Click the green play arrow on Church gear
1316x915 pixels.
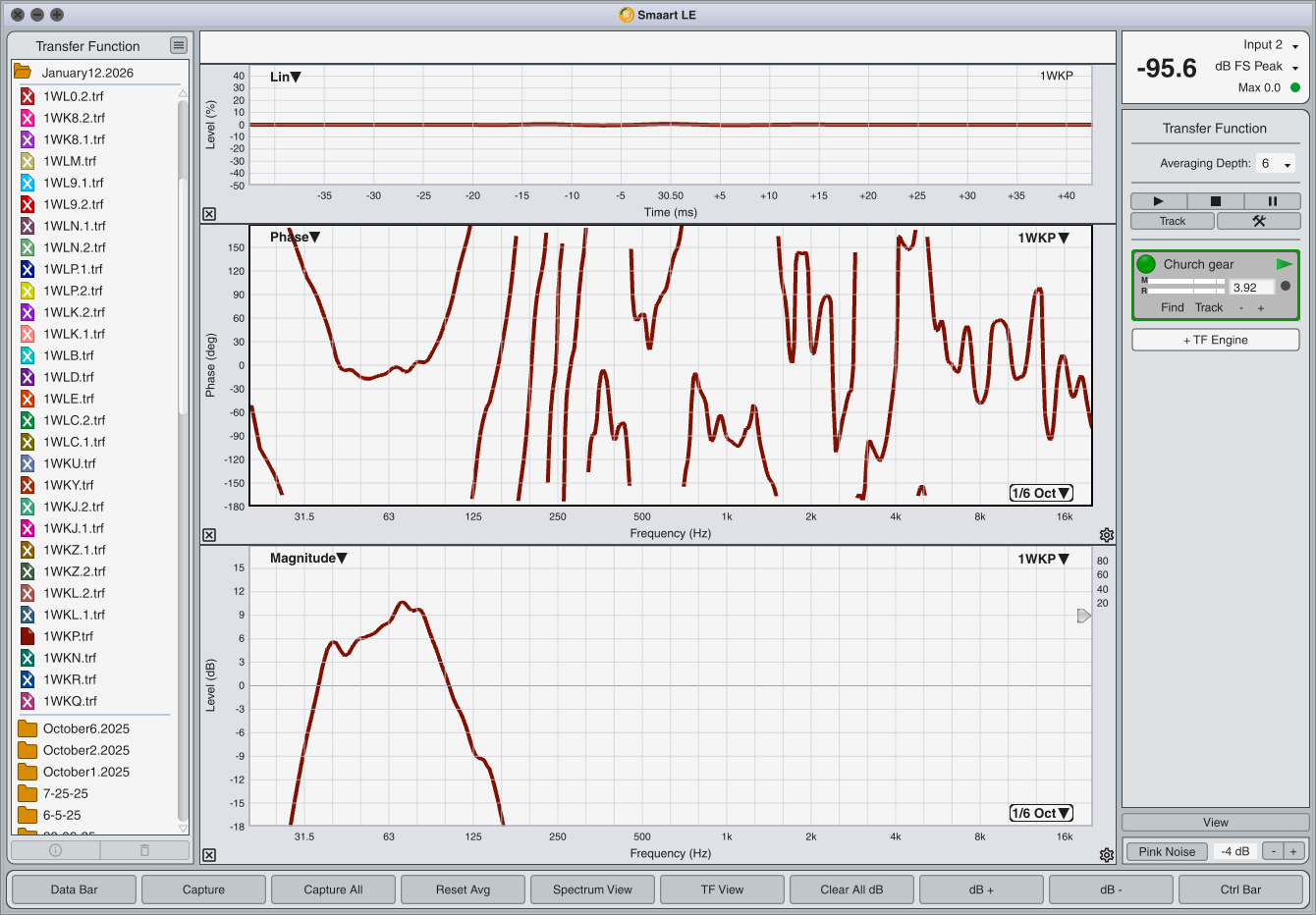click(1284, 264)
